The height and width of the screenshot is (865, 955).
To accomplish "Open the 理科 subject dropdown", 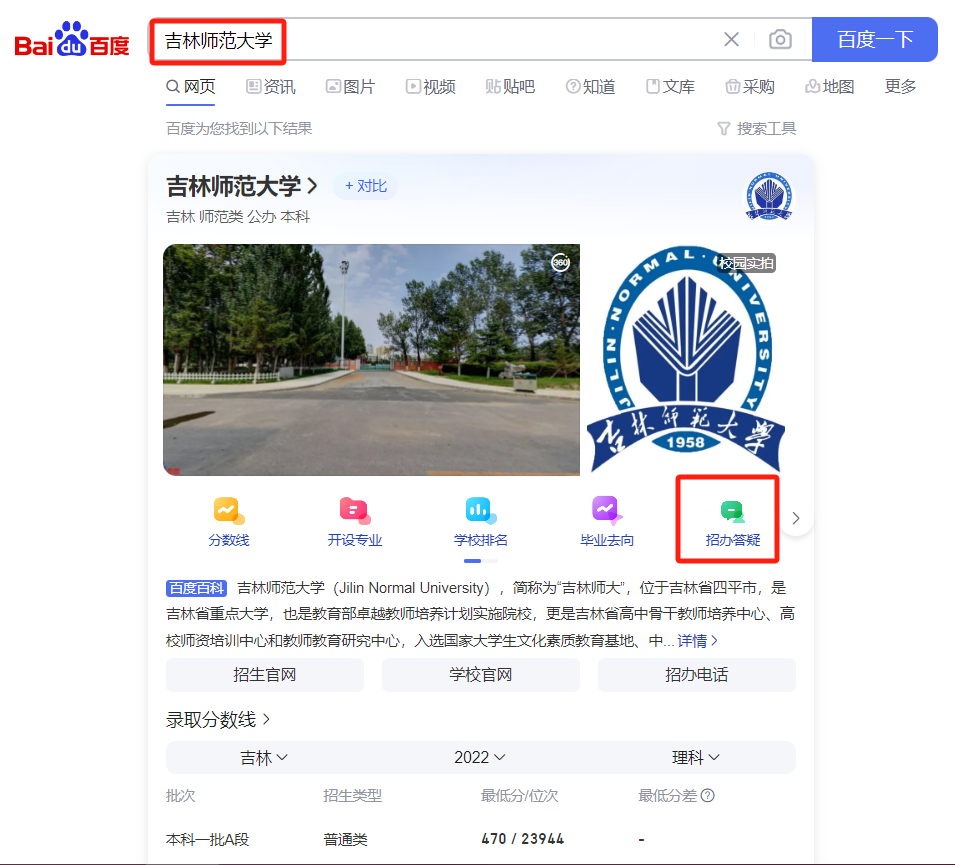I will click(696, 758).
